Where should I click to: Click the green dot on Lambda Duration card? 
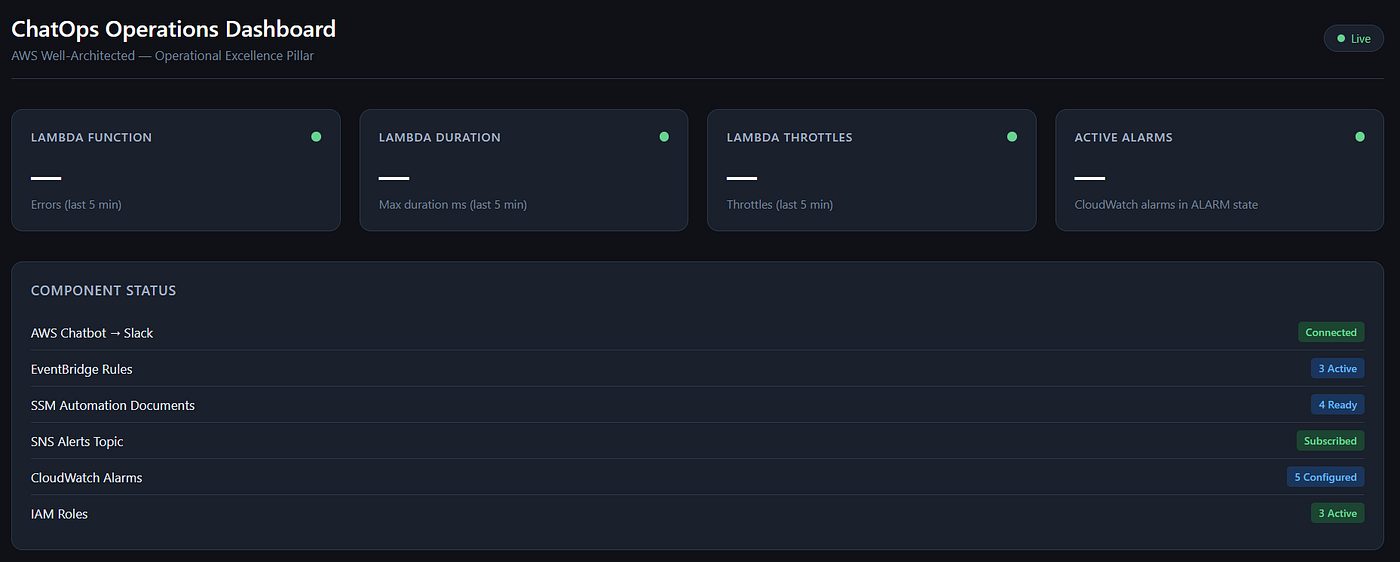[664, 137]
